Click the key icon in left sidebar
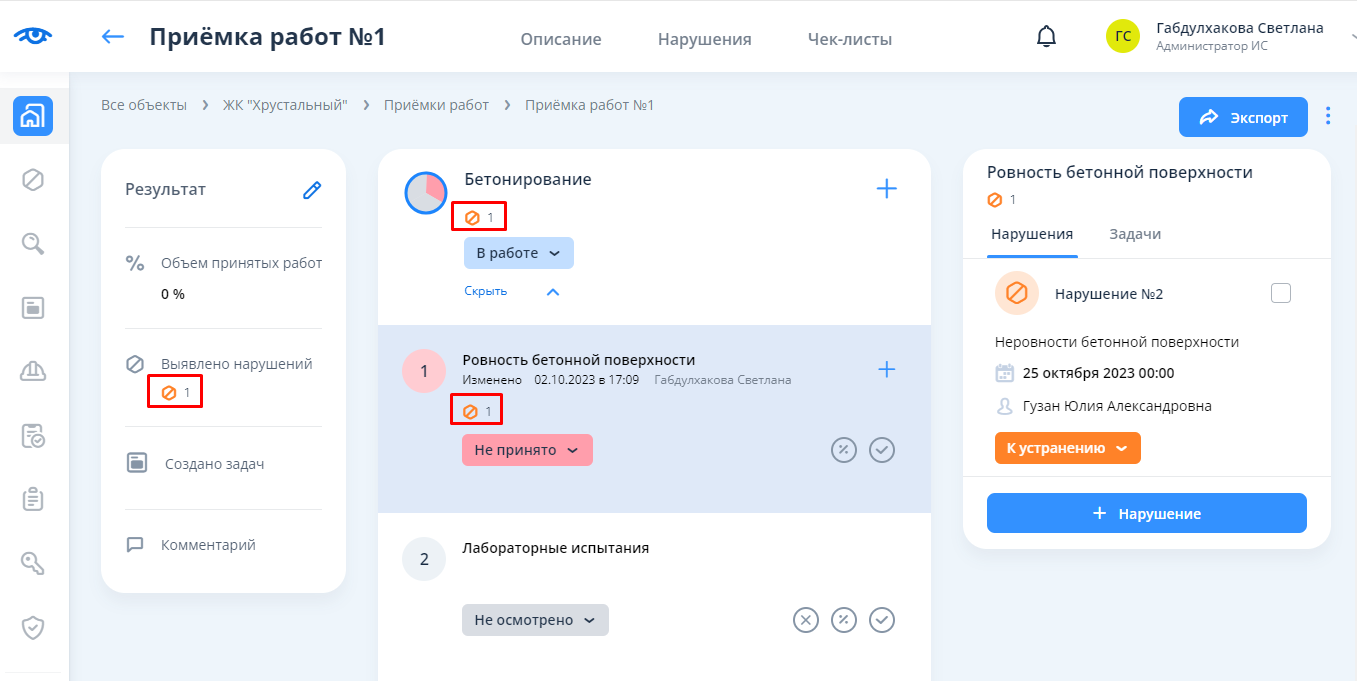 coord(33,563)
